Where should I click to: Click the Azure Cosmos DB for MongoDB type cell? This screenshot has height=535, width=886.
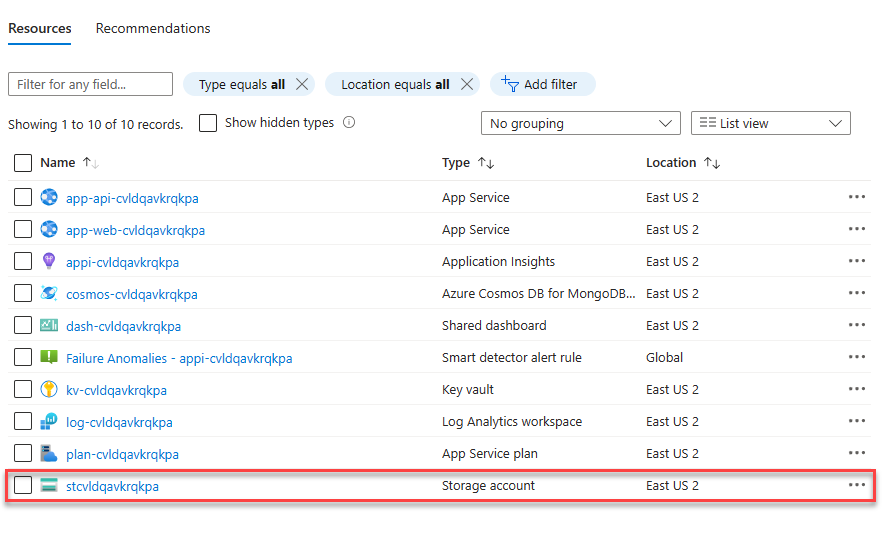click(538, 294)
